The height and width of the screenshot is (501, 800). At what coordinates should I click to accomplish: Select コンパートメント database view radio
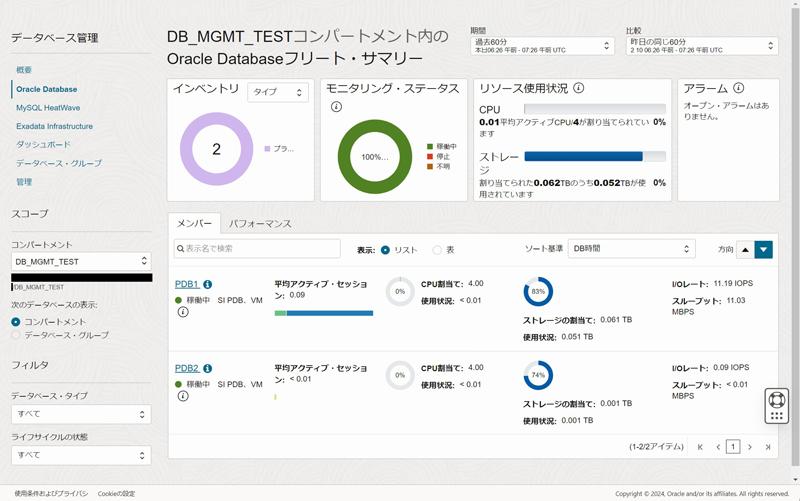[x=16, y=322]
